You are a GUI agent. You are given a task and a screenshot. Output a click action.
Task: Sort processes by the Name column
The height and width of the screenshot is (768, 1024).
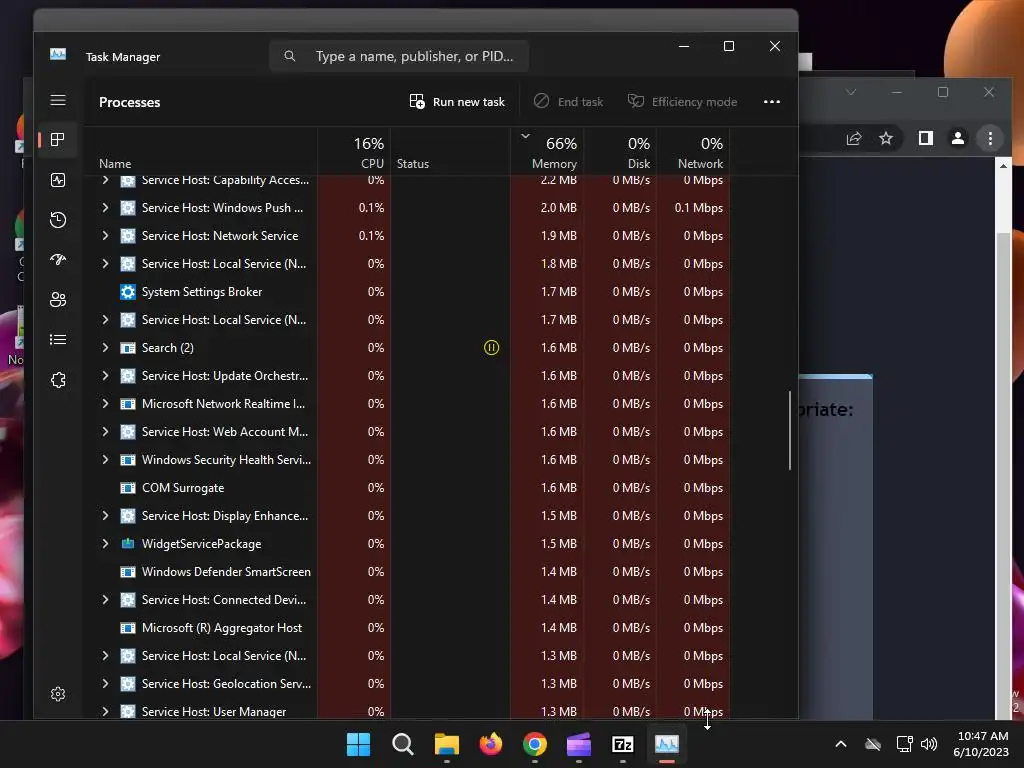200,152
